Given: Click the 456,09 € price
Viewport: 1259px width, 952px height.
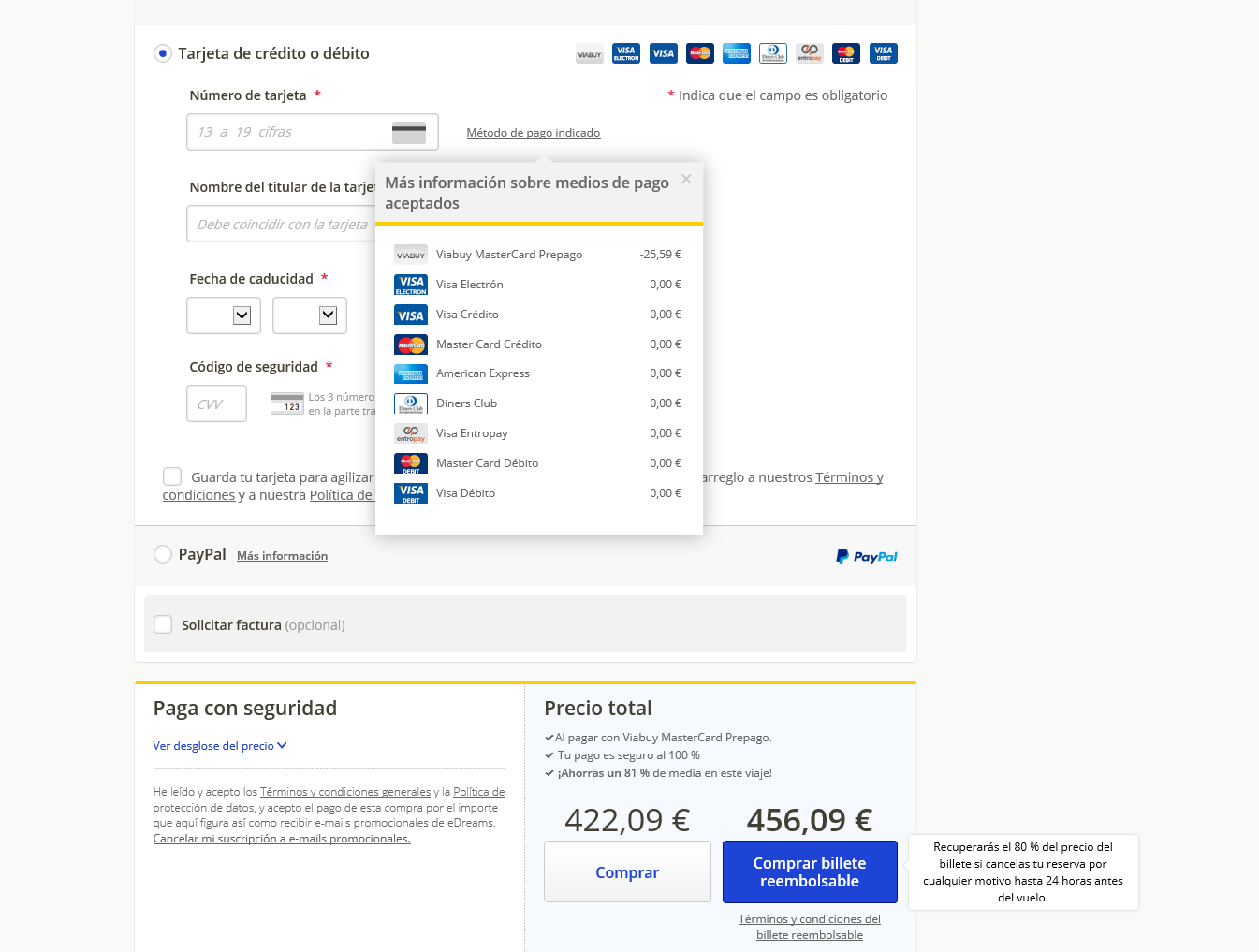Looking at the screenshot, I should 810,820.
